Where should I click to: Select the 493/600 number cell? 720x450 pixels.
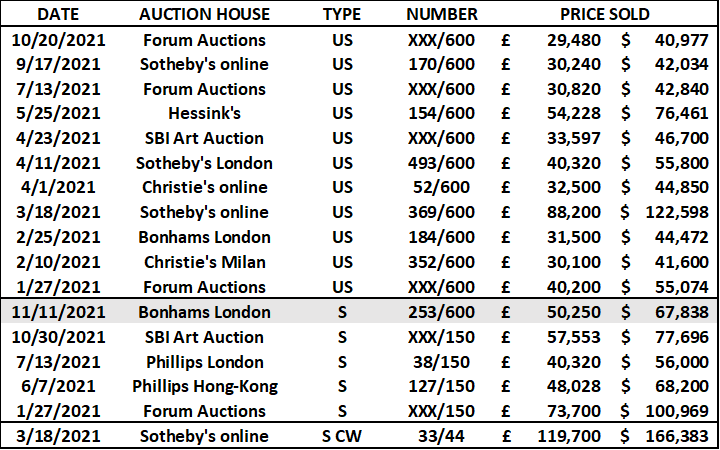pyautogui.click(x=442, y=163)
